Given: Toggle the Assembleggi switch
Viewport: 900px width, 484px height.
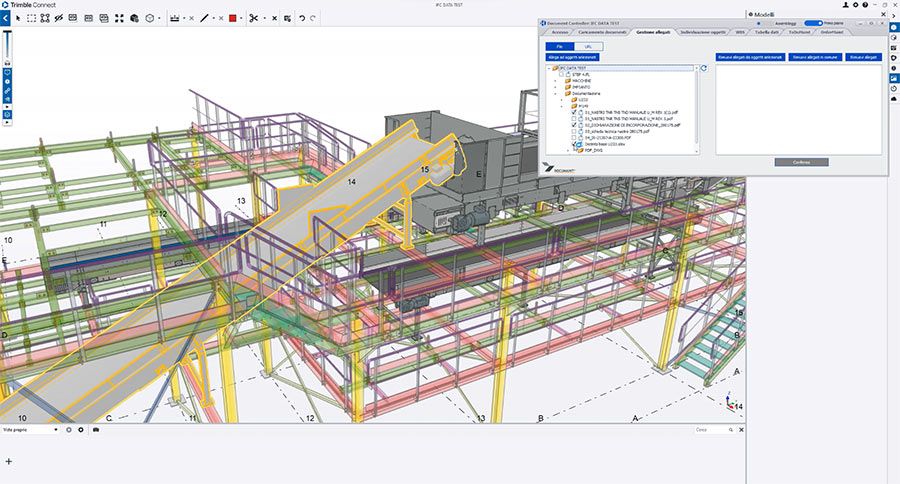Looking at the screenshot, I should coord(813,23).
